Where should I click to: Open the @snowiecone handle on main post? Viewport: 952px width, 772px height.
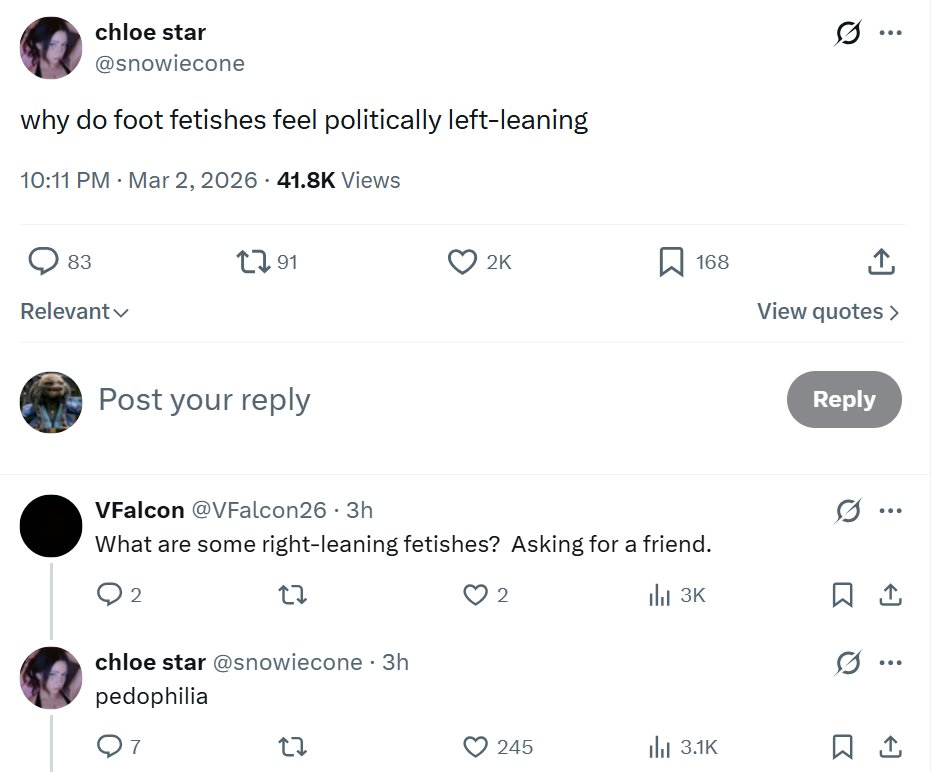pos(170,64)
